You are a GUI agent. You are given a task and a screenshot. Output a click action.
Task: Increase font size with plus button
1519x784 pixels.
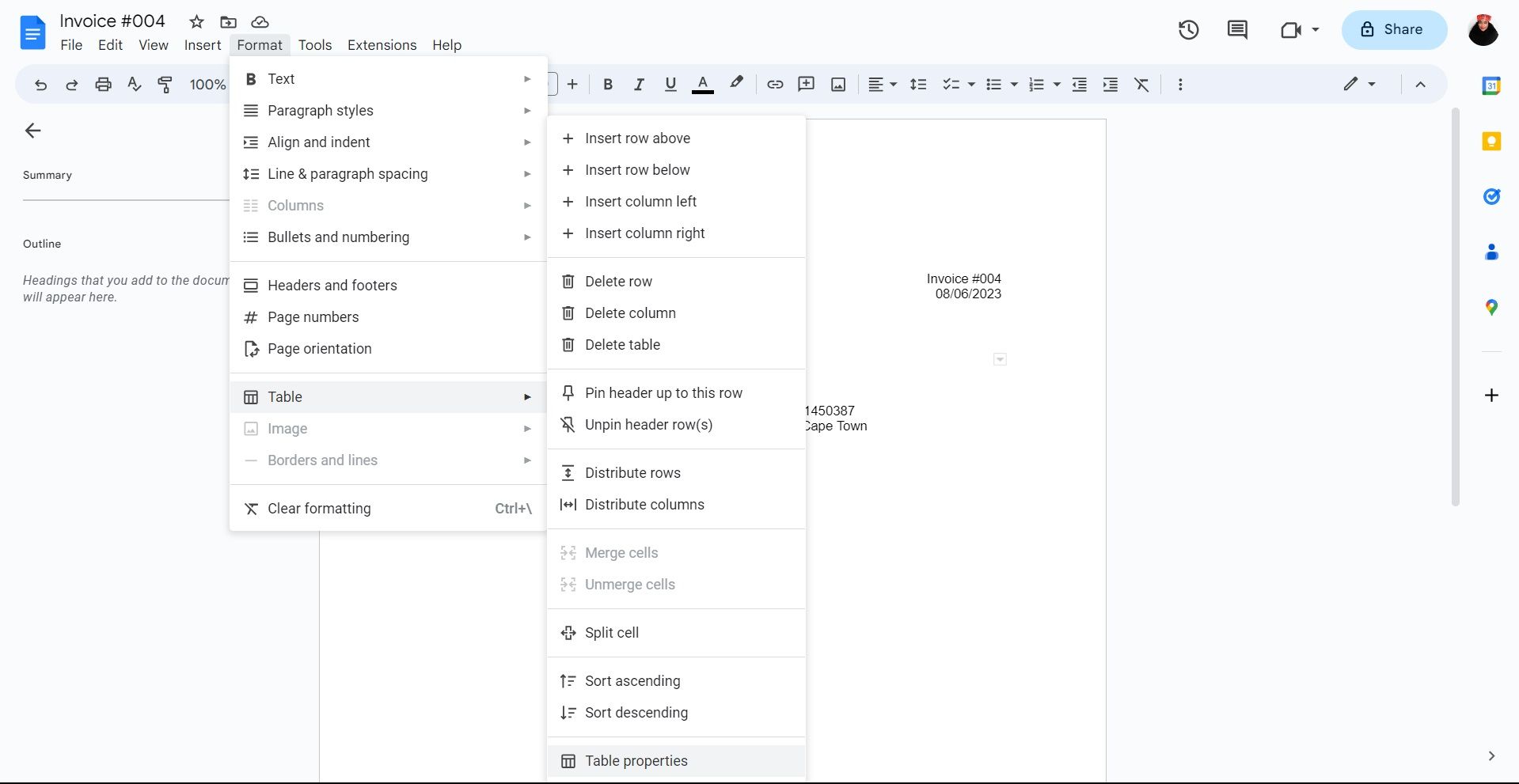coord(572,85)
